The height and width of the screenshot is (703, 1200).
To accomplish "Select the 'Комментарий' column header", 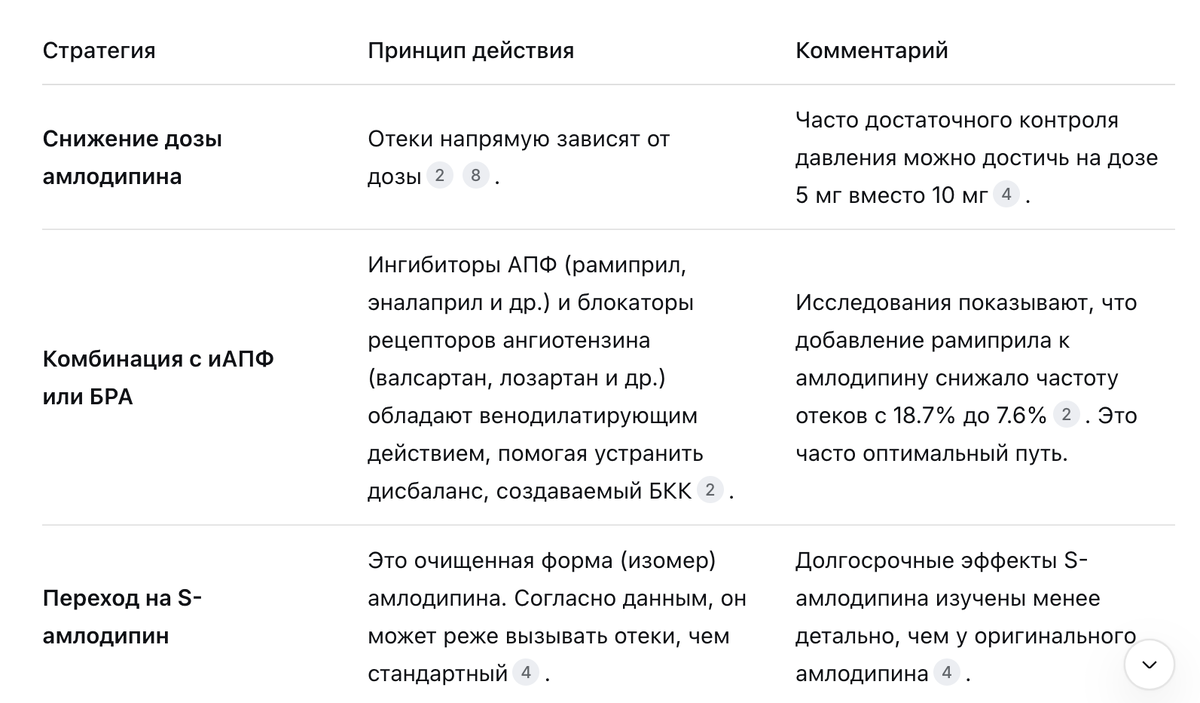I will [x=872, y=50].
